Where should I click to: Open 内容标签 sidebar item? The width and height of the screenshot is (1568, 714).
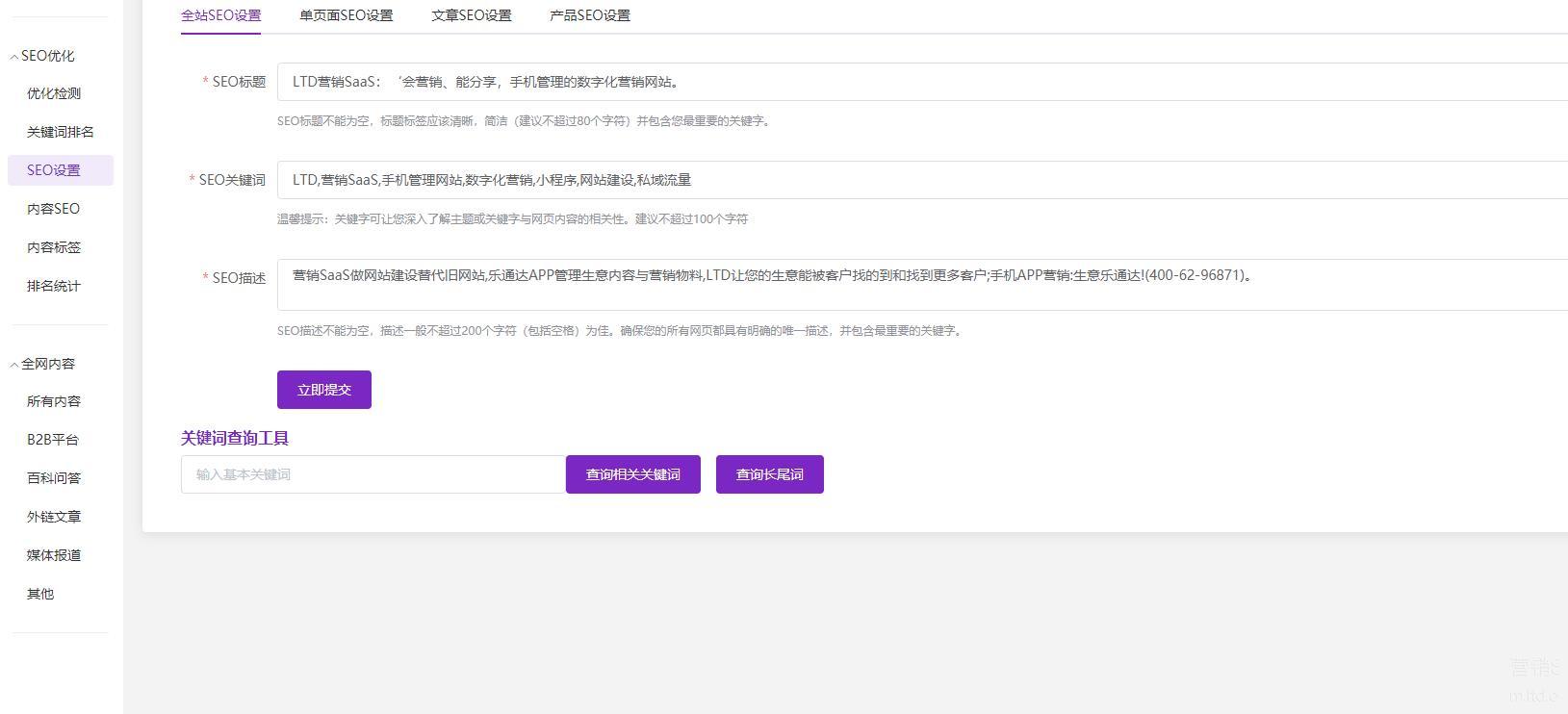(54, 247)
